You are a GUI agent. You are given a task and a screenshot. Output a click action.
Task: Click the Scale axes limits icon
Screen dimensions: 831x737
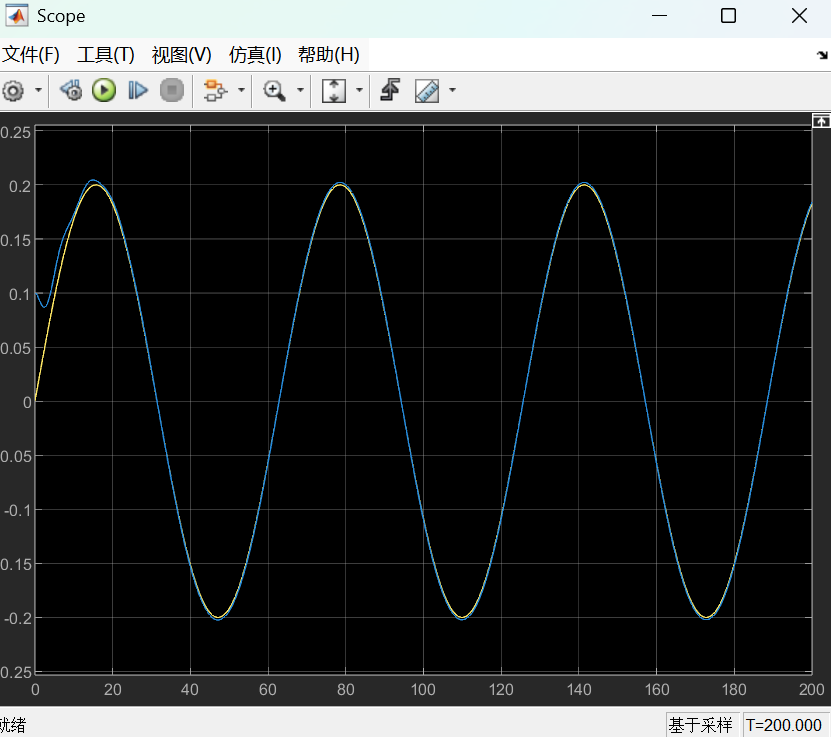[x=333, y=91]
